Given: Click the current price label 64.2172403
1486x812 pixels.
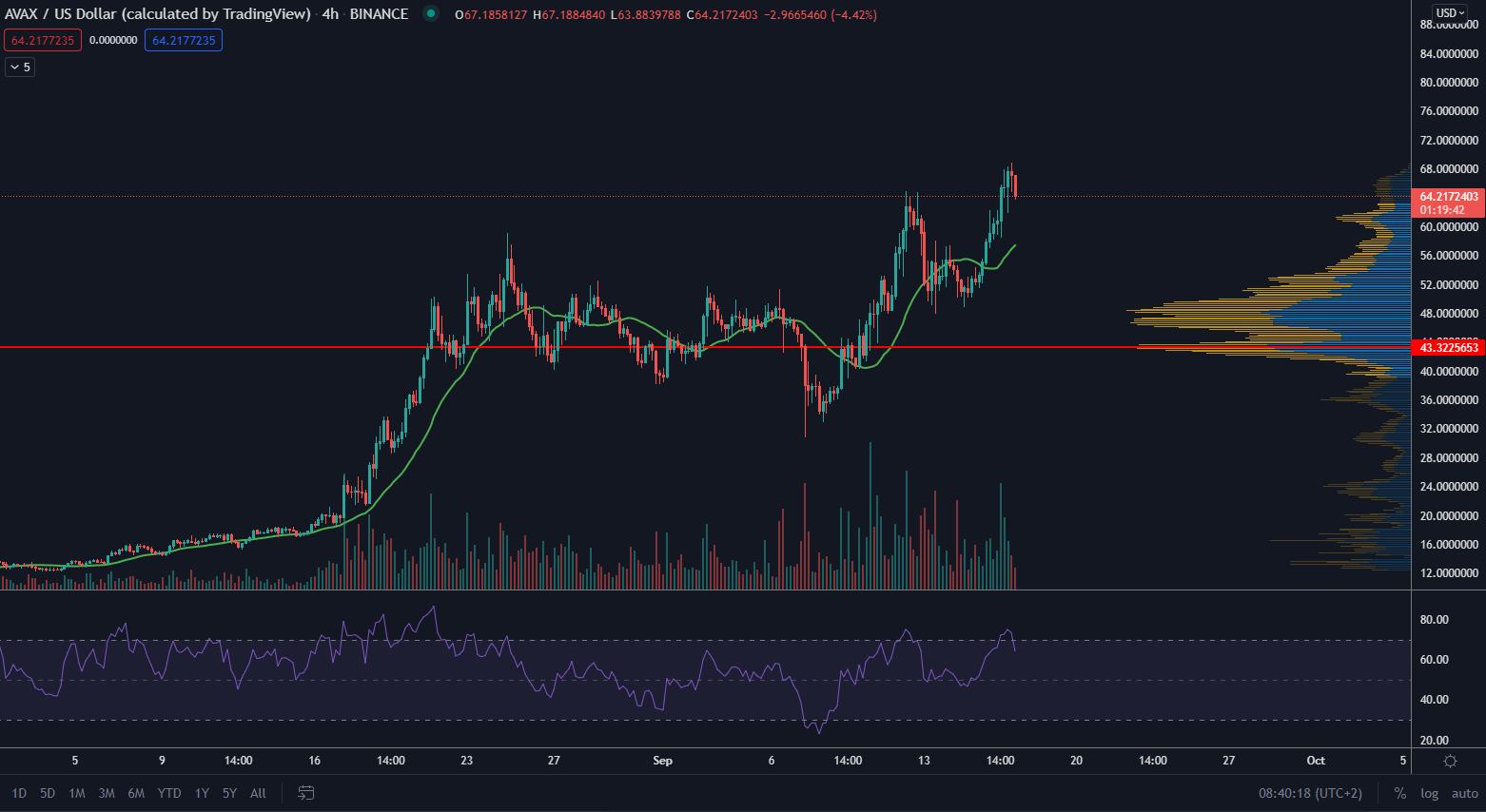Looking at the screenshot, I should coord(1449,197).
